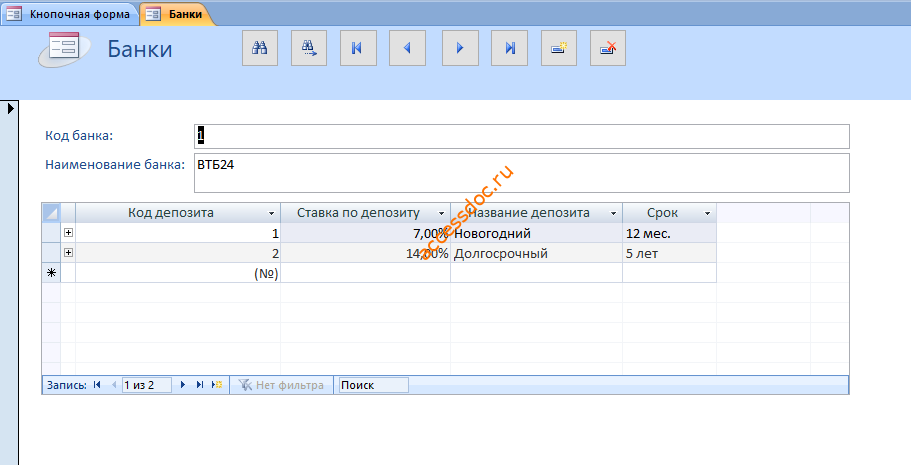Viewport: 911px width, 465px height.
Task: Click the Find Next binoculars button
Action: click(309, 48)
